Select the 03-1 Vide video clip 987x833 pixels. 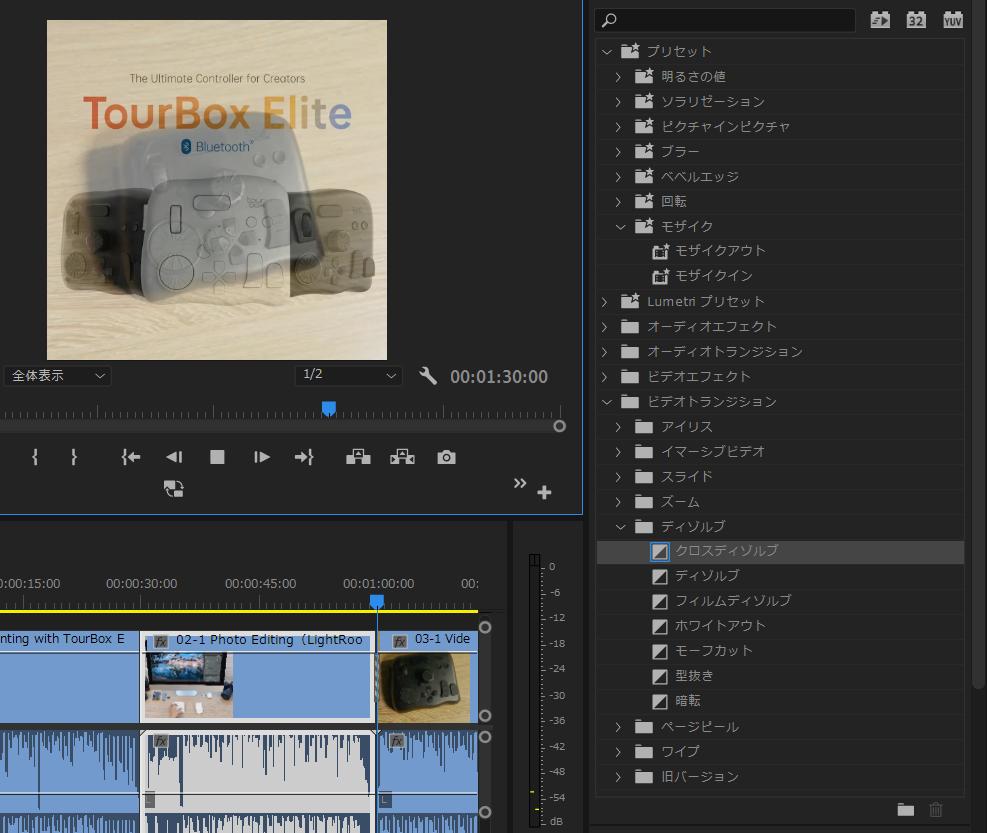427,677
